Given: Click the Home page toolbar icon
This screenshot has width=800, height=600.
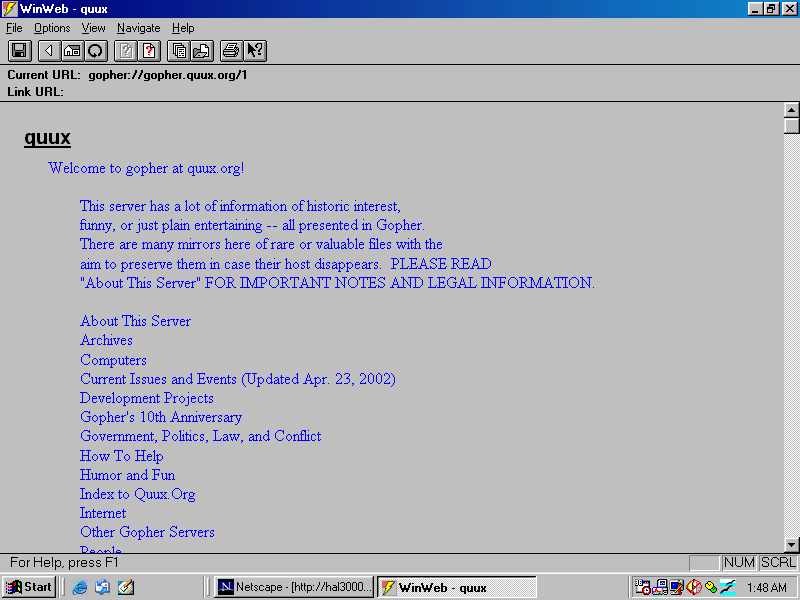Looking at the screenshot, I should 72,51.
